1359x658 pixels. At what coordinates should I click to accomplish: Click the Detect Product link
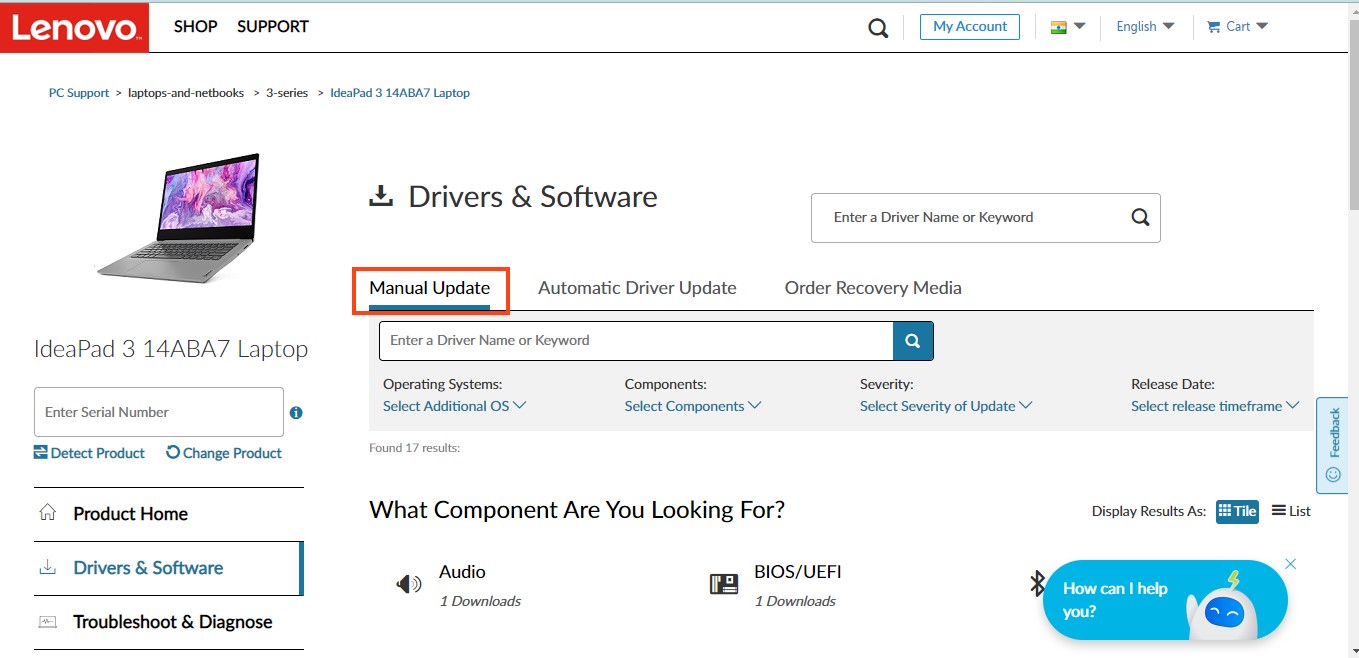89,453
